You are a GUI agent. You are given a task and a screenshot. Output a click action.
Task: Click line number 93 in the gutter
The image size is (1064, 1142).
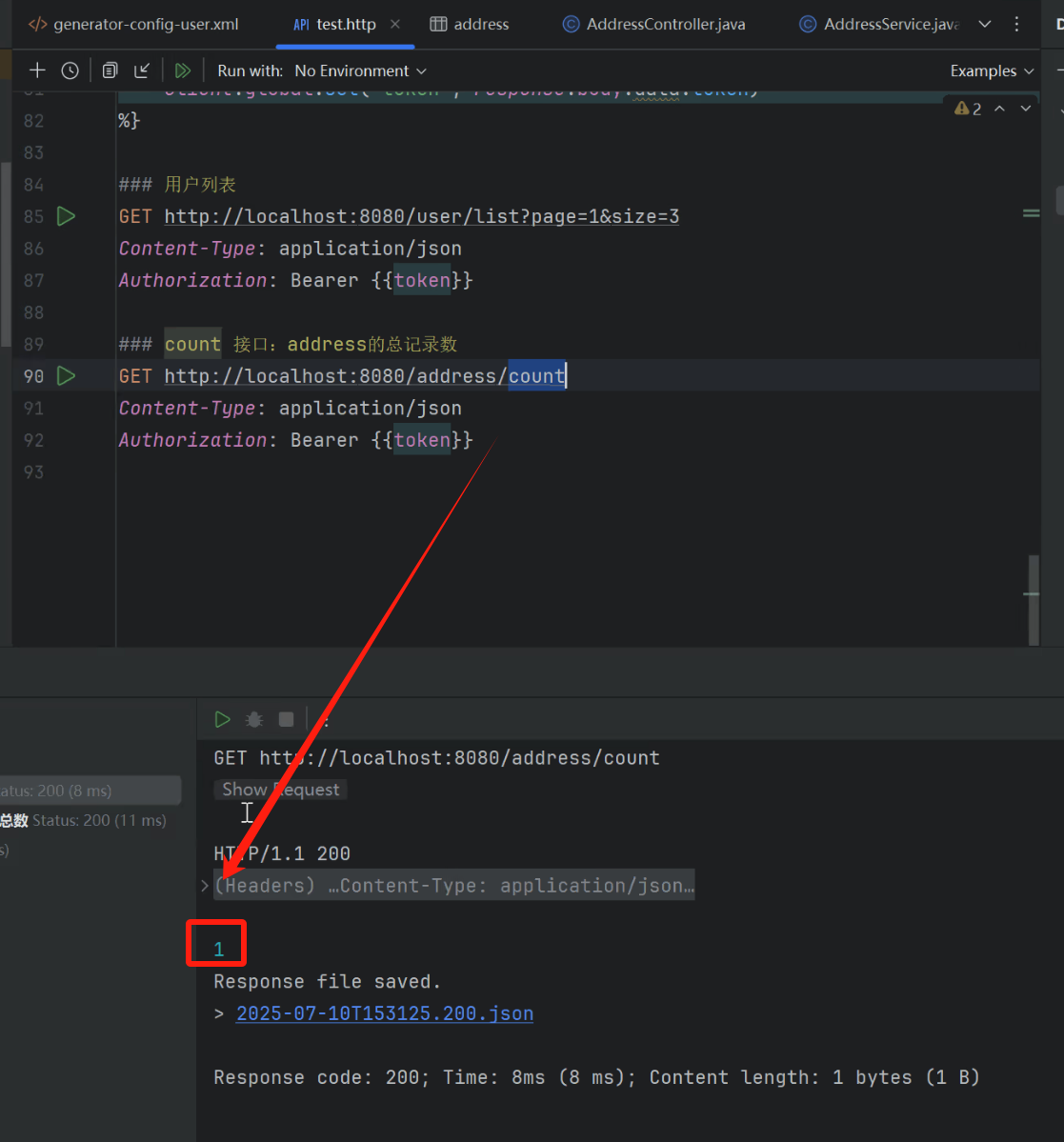click(x=33, y=472)
